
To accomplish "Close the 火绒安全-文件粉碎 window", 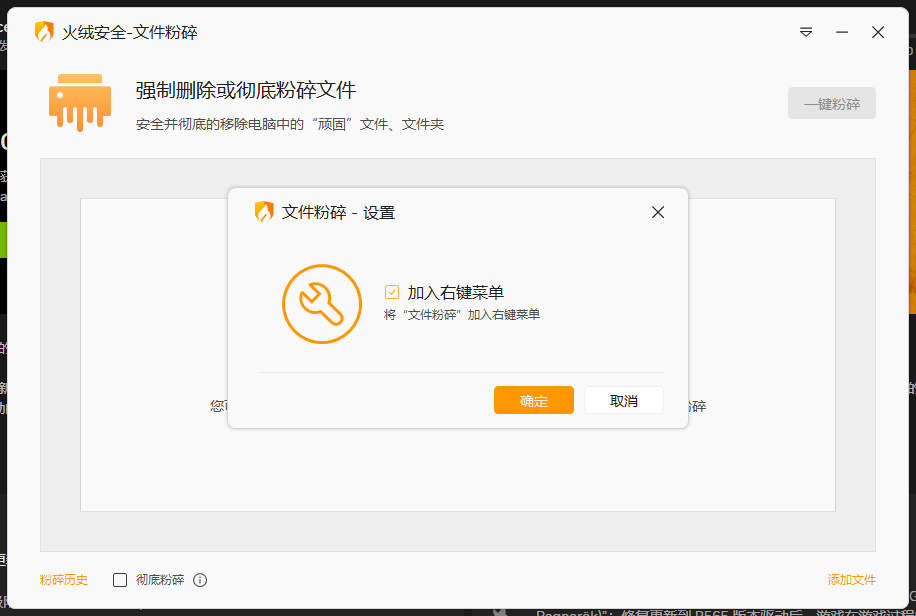I will click(877, 32).
